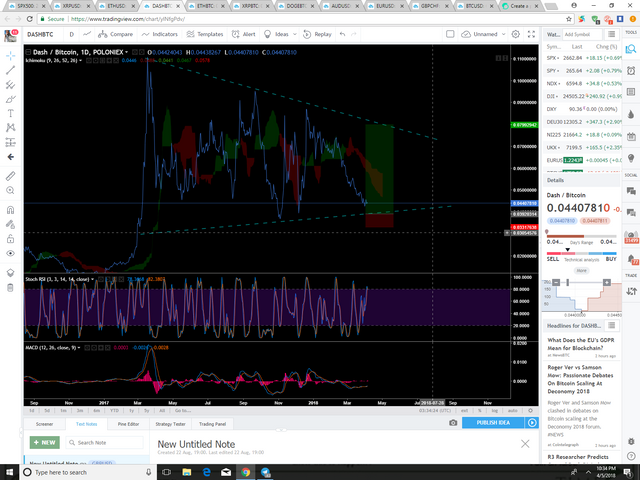Open the economic calendar sidebar icon
Screen dimensions: 640x480
(631, 136)
